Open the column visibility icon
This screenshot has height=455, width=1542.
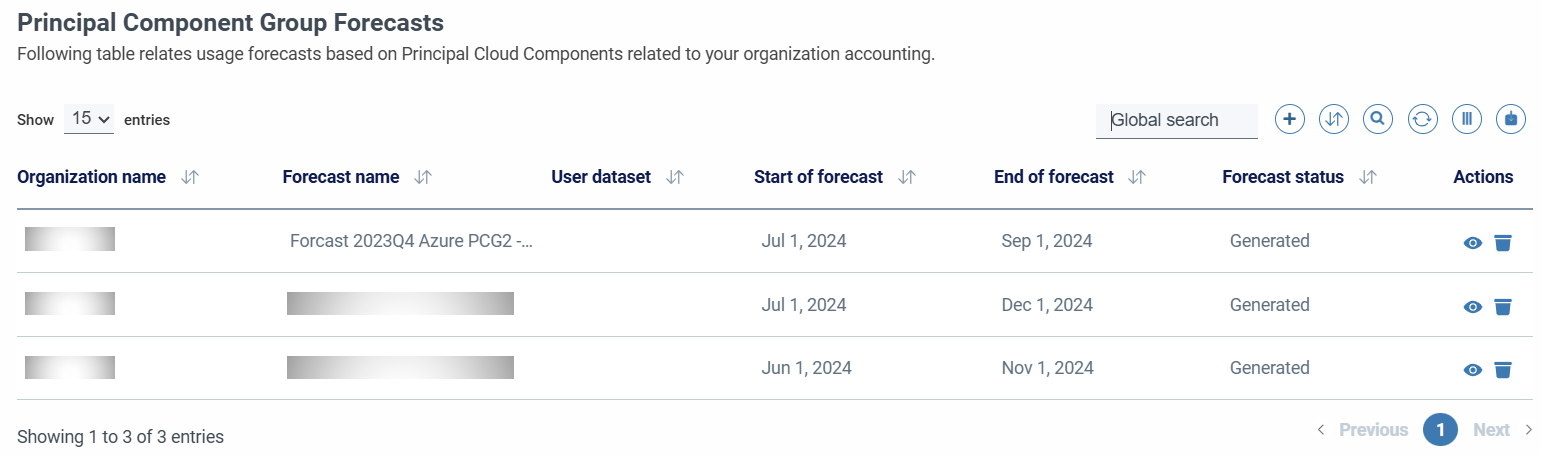tap(1467, 119)
